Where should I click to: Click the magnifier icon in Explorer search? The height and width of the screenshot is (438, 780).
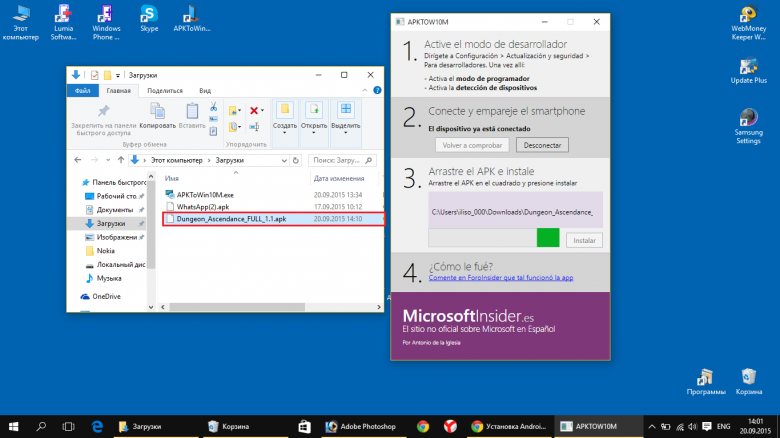[x=369, y=160]
